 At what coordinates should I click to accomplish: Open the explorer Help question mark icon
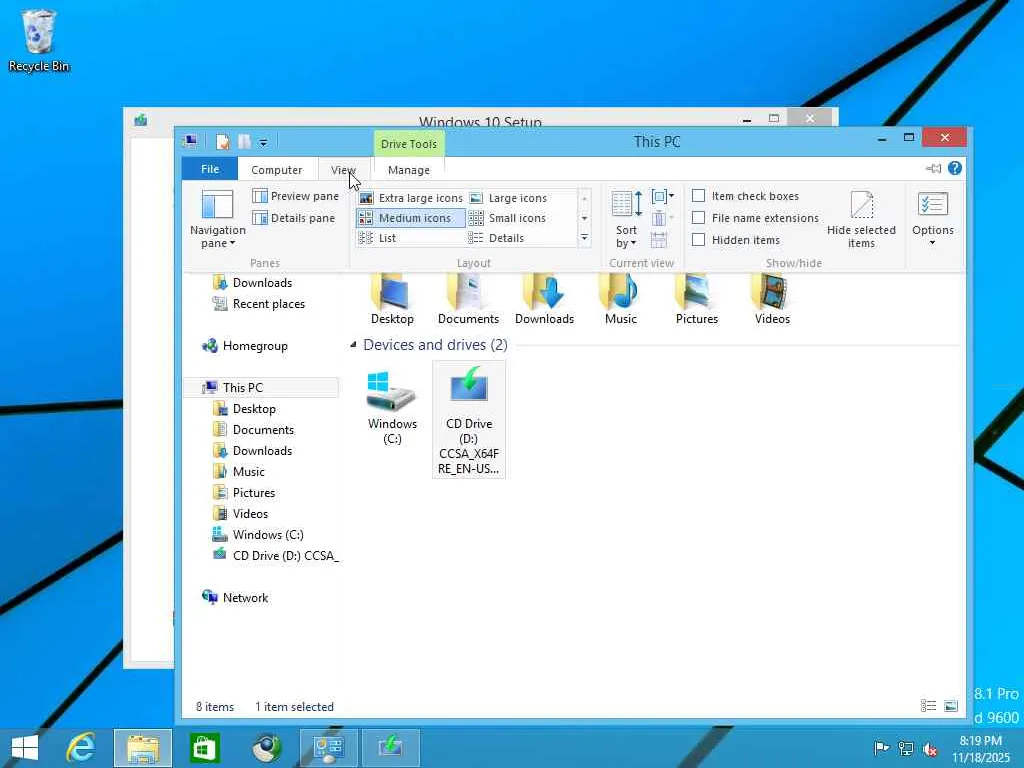coord(955,168)
